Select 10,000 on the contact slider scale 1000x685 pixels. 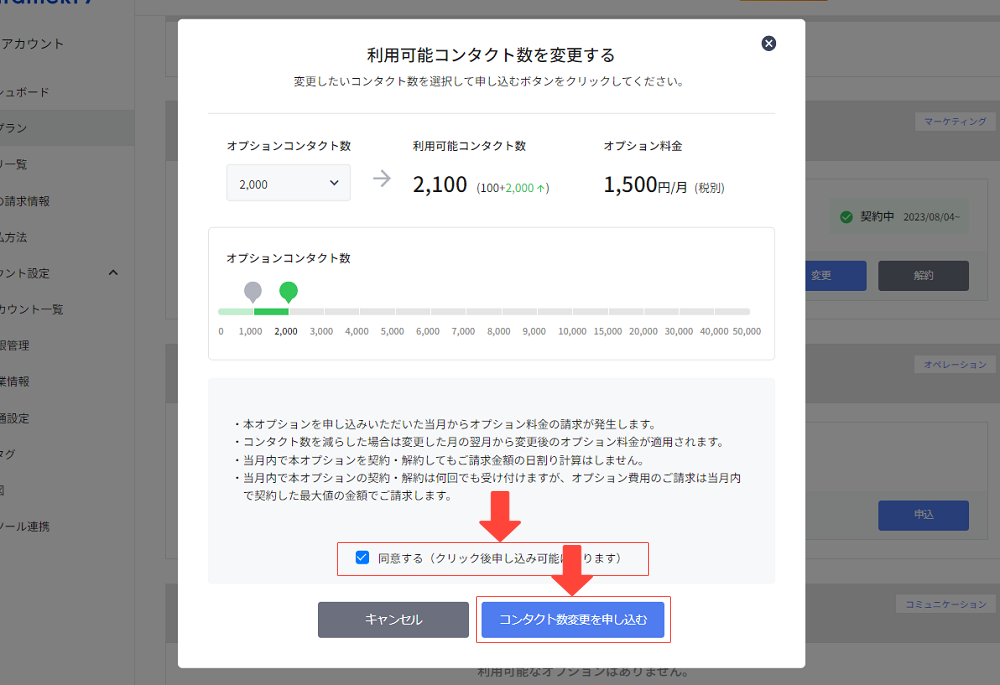(572, 332)
